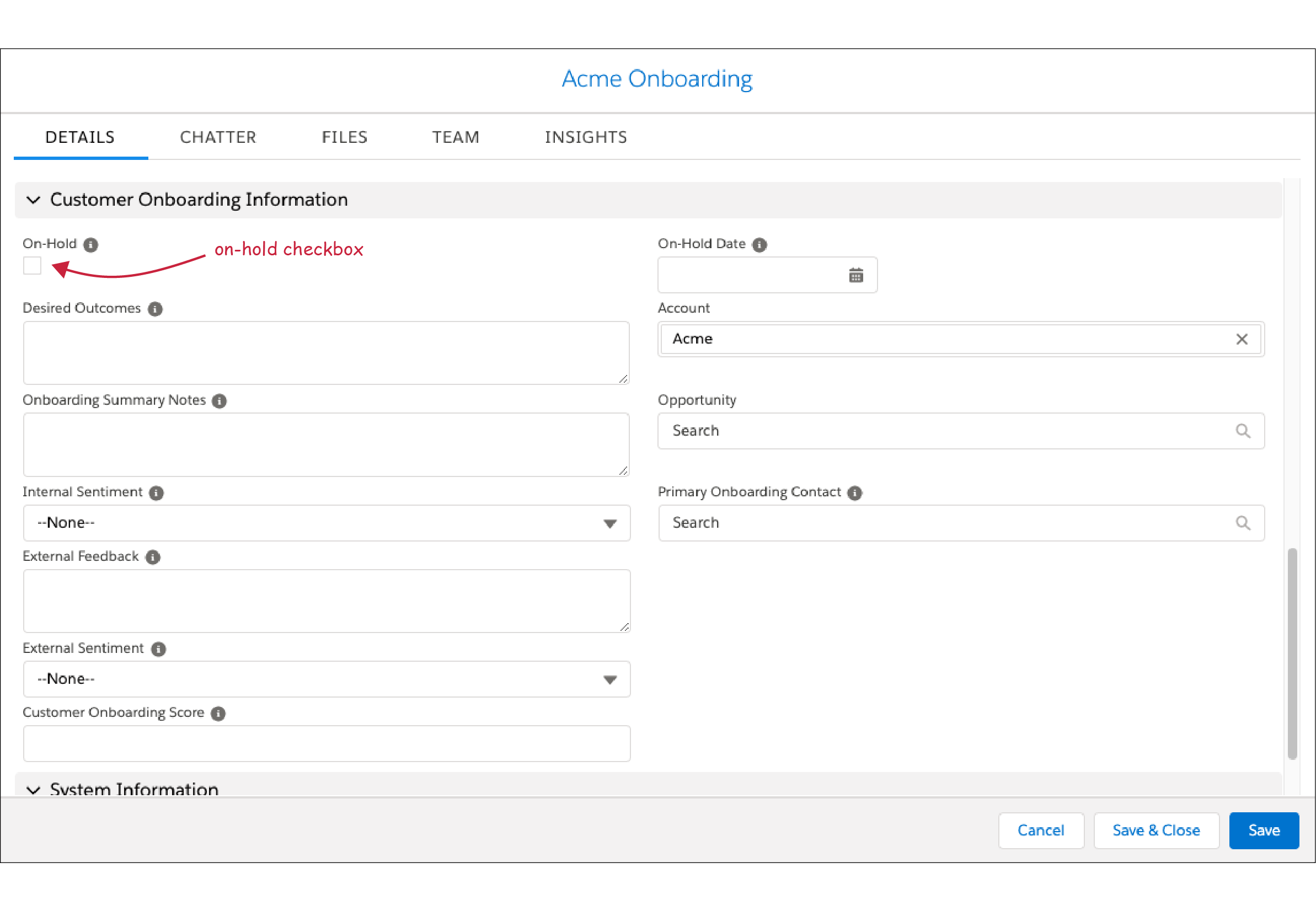Screen dimensions: 1316x911
Task: Click the Customer Onboarding Score info icon
Action: [x=218, y=714]
